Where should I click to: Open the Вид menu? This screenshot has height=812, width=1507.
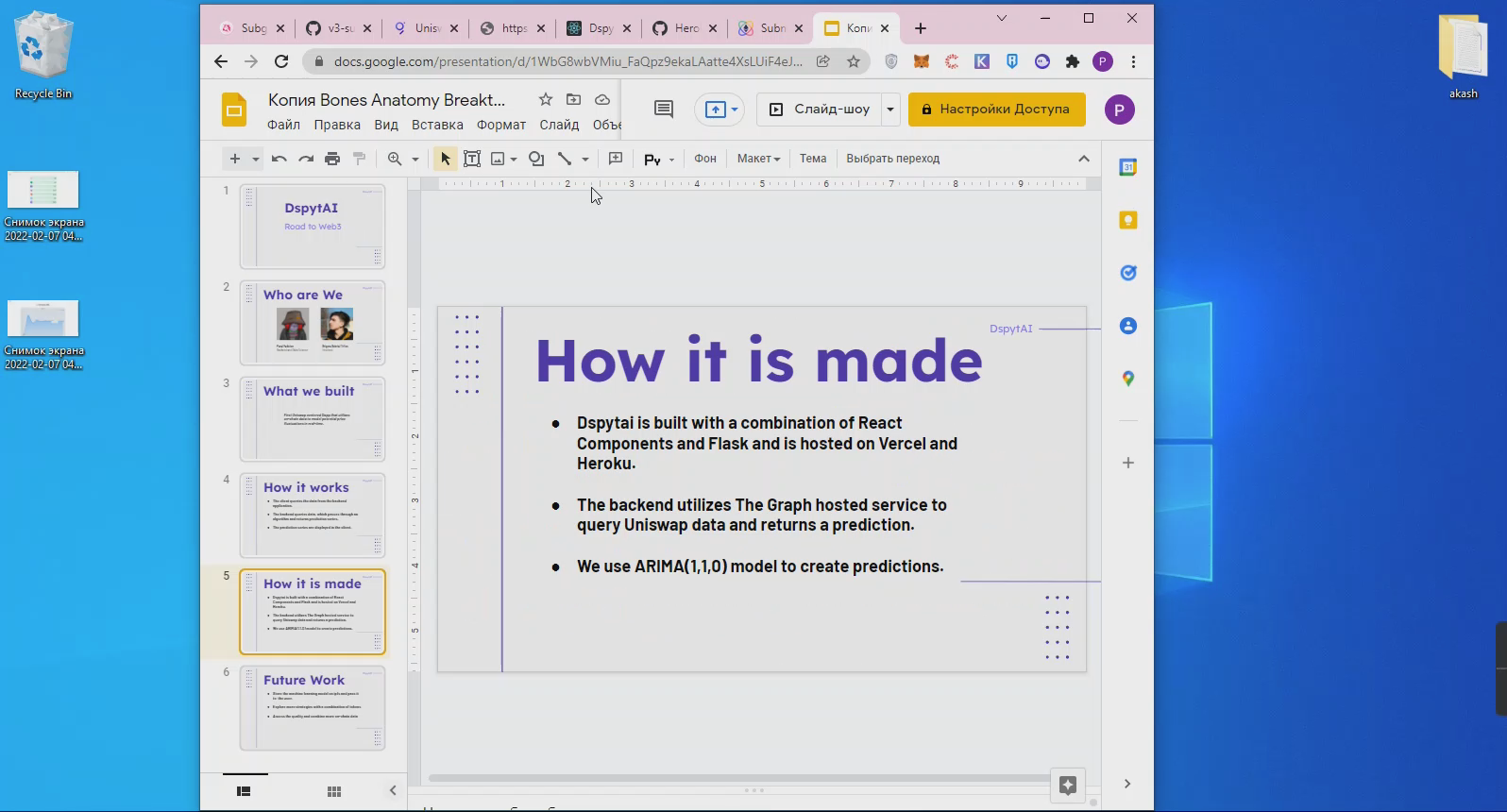(386, 125)
